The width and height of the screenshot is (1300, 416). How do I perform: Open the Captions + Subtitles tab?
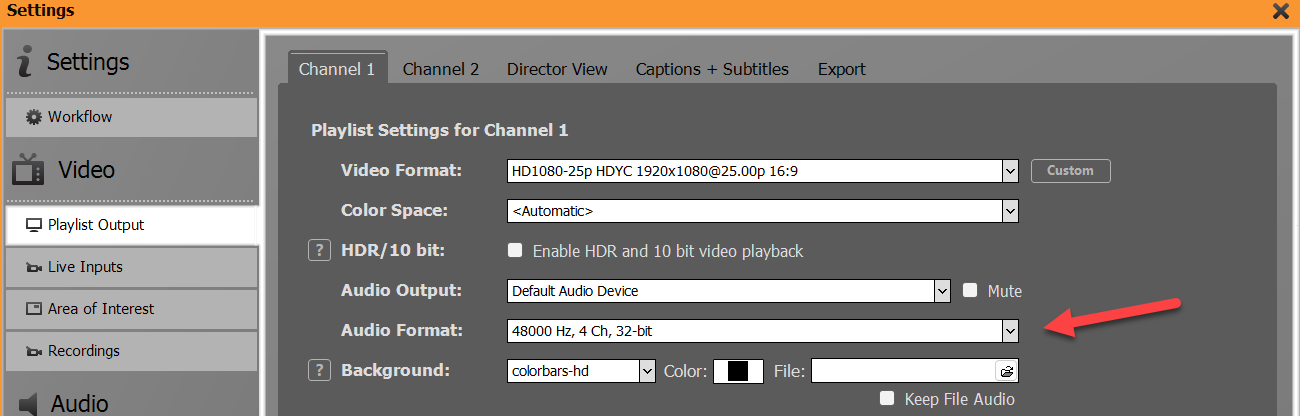712,69
